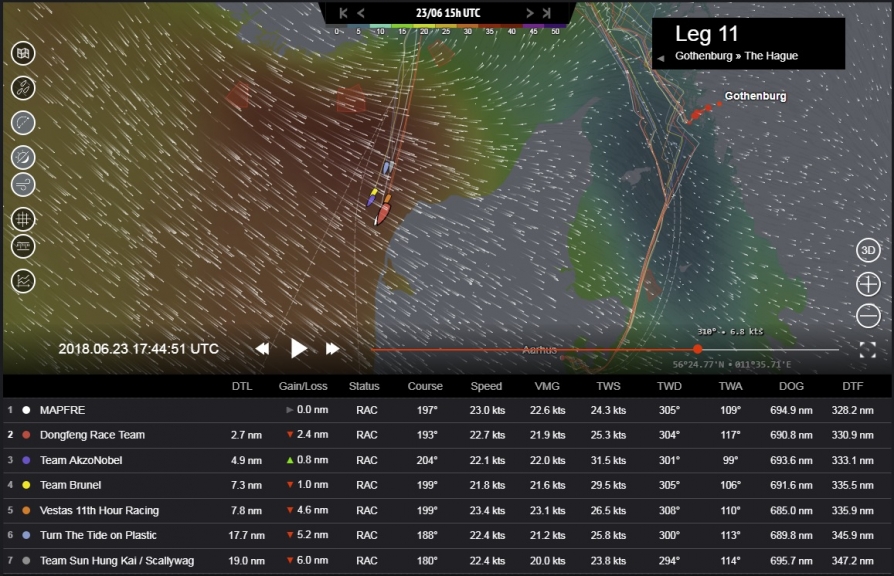
Task: Click Team AkzoNobel's 31.5 kts TWS
Action: pyautogui.click(x=608, y=460)
